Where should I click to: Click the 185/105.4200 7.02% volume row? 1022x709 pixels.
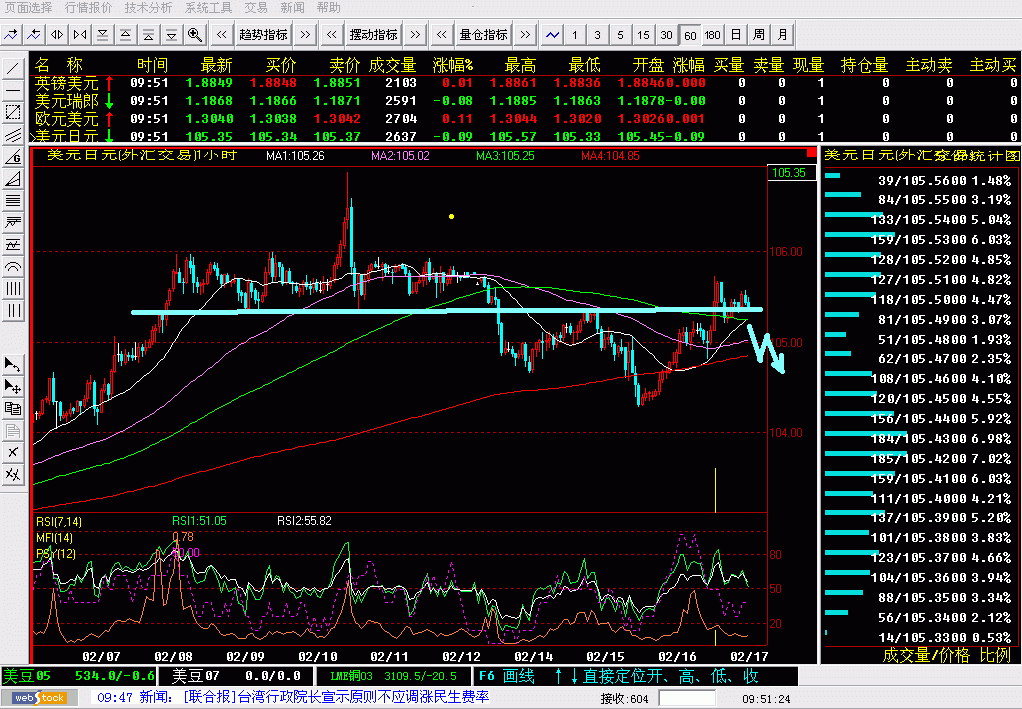click(919, 458)
